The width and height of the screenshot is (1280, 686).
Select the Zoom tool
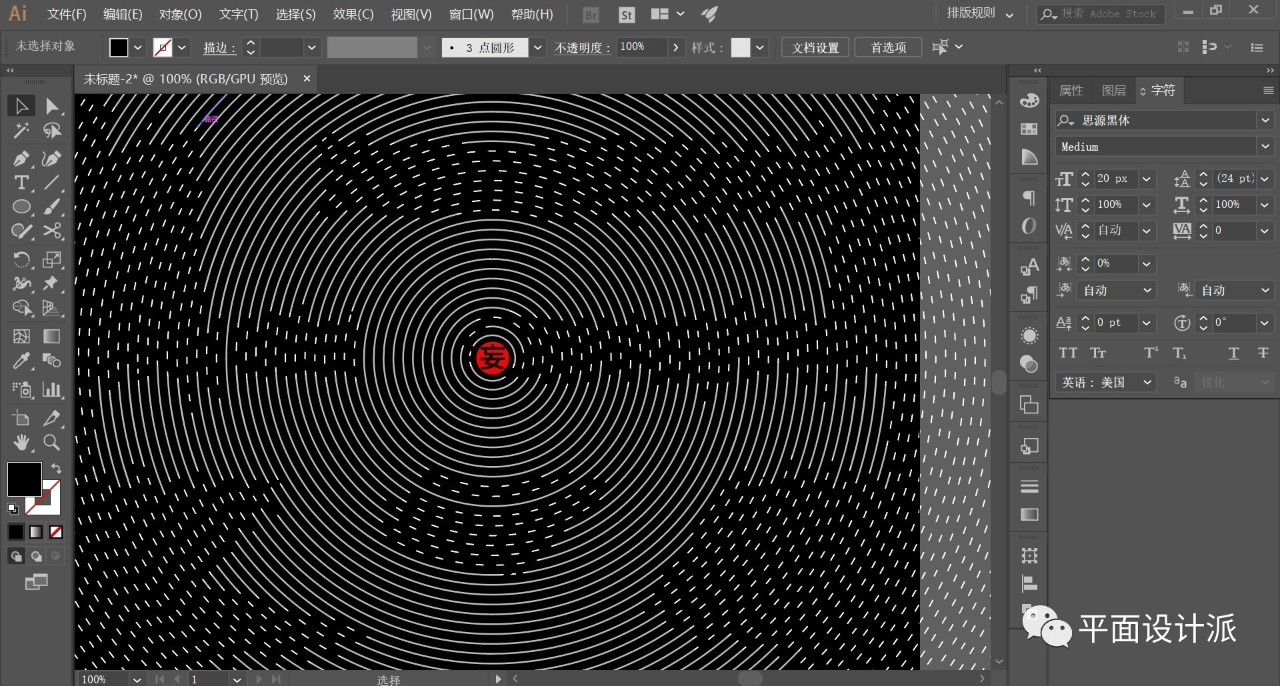pyautogui.click(x=52, y=442)
